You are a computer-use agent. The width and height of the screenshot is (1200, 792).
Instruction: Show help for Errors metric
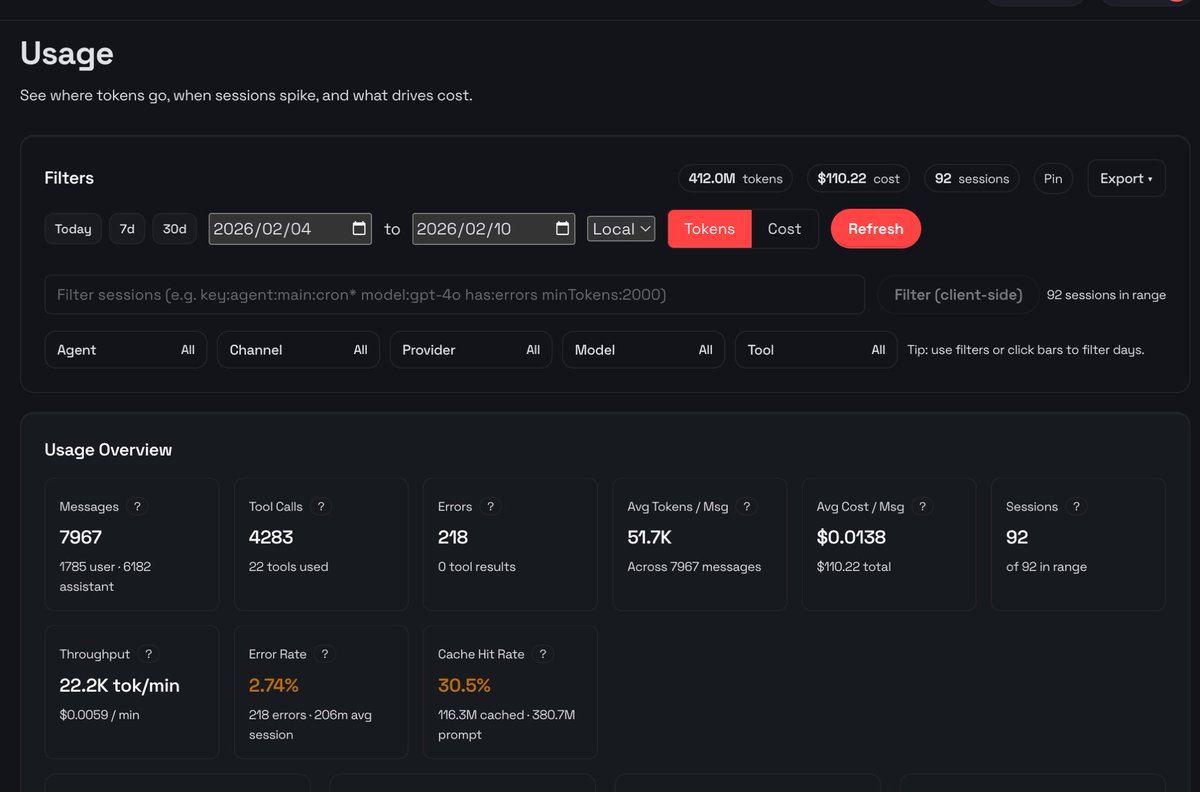click(x=490, y=507)
